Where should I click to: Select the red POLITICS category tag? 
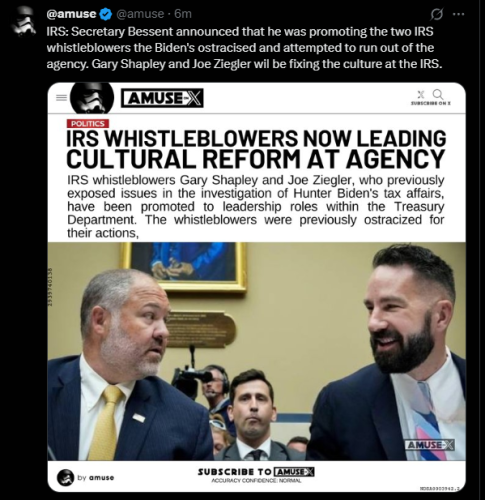pyautogui.click(x=88, y=124)
